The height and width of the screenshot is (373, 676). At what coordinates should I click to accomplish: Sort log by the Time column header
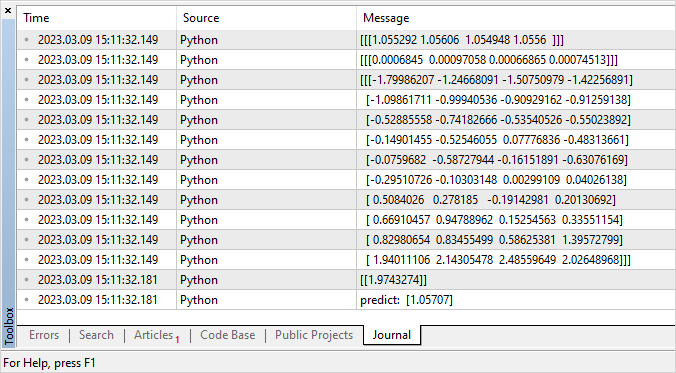point(96,18)
